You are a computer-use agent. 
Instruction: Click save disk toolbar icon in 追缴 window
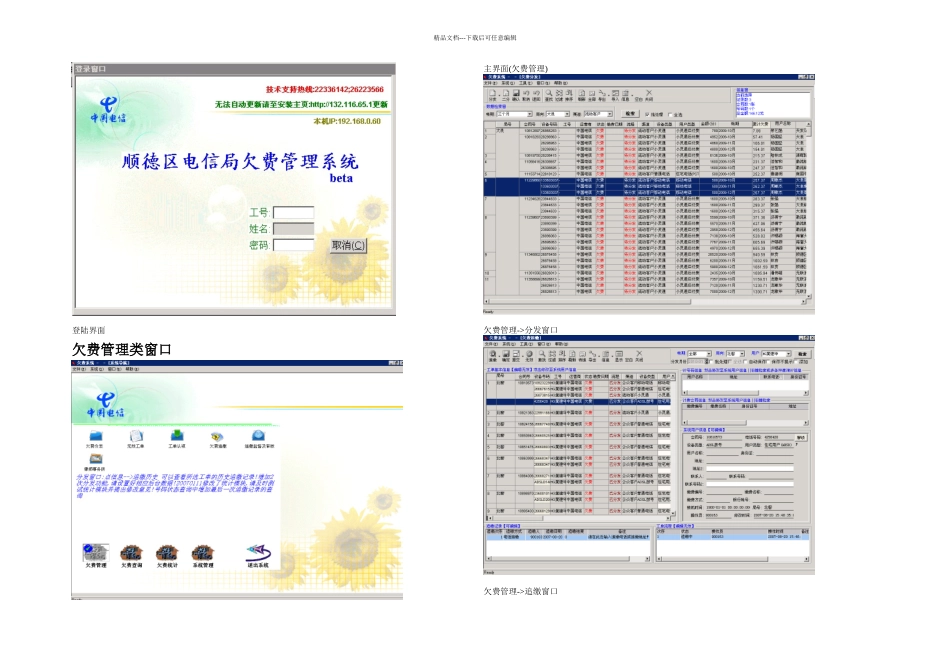[x=506, y=356]
